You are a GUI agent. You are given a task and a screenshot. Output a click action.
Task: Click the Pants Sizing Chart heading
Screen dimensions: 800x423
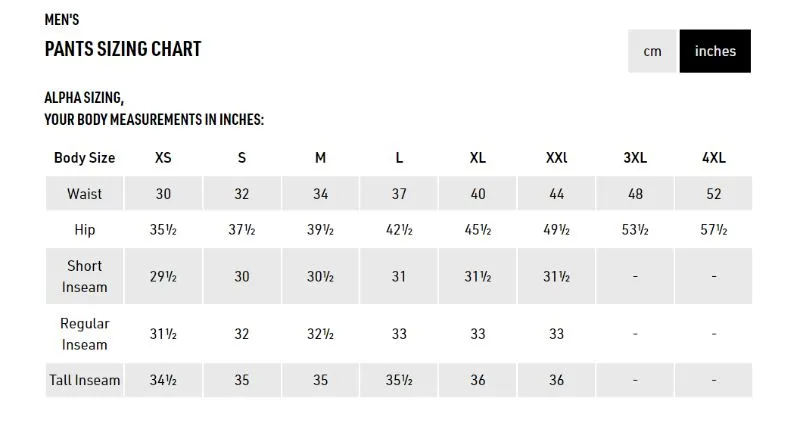[x=123, y=49]
